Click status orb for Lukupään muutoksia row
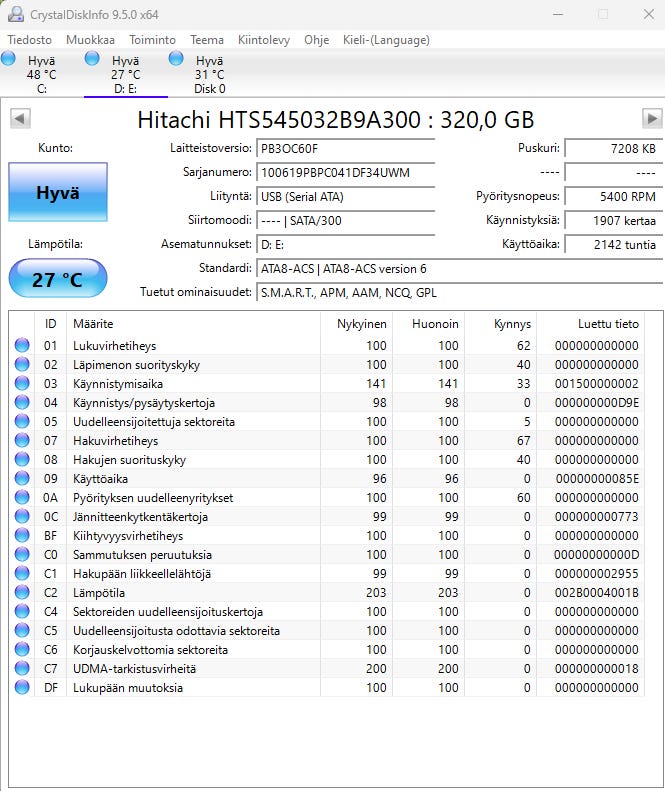This screenshot has height=791, width=665. [x=22, y=688]
